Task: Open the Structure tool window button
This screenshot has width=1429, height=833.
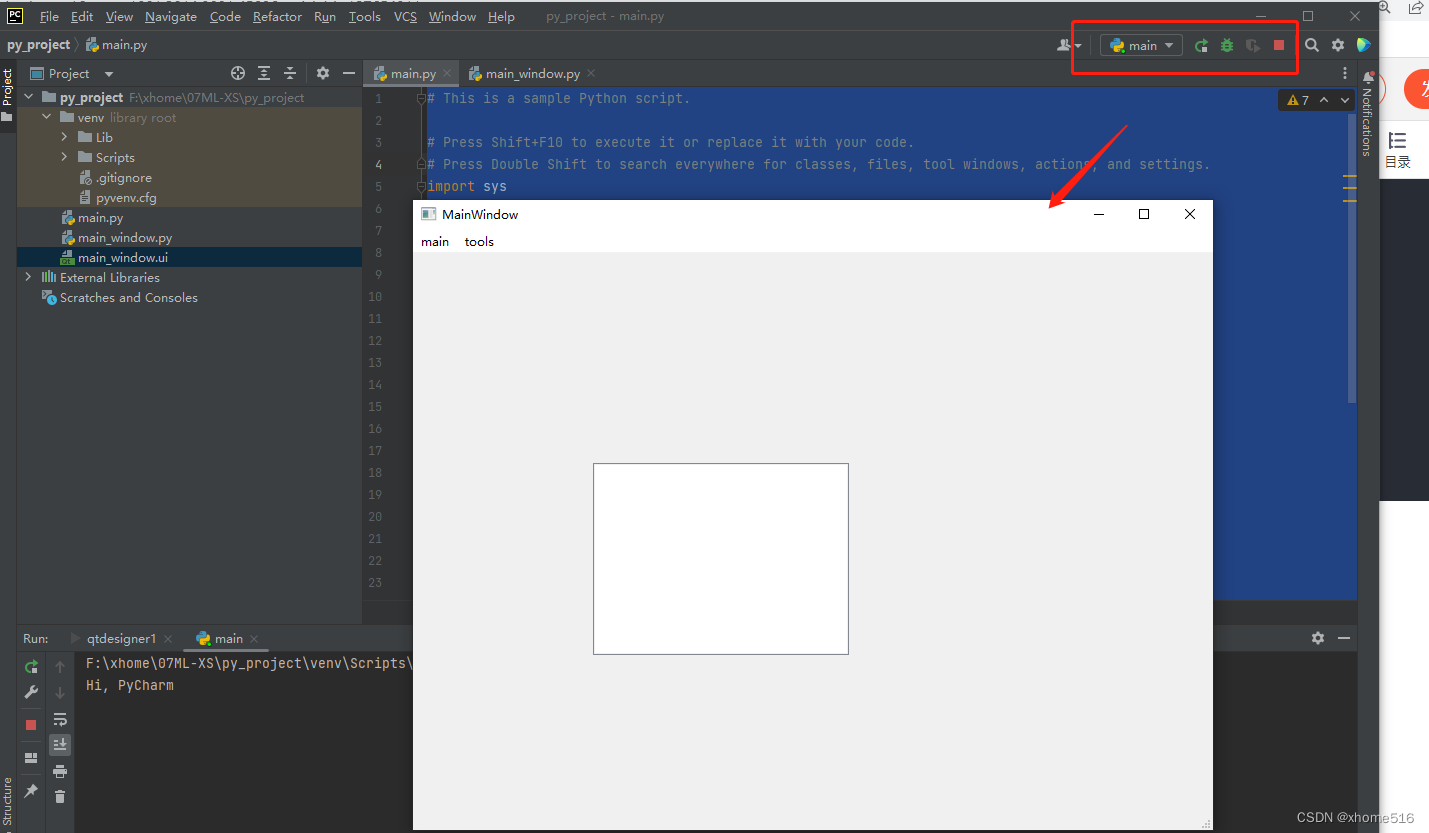Action: pos(8,802)
